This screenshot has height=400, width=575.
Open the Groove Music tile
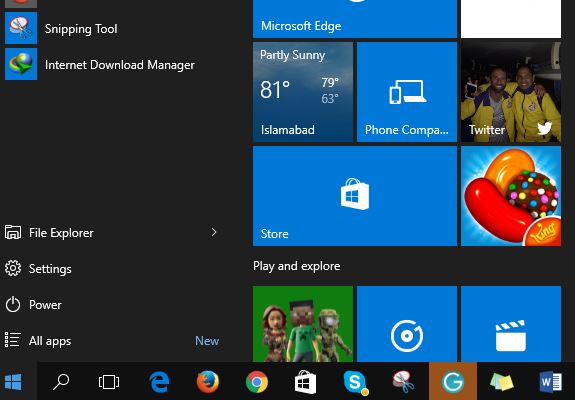coord(407,324)
